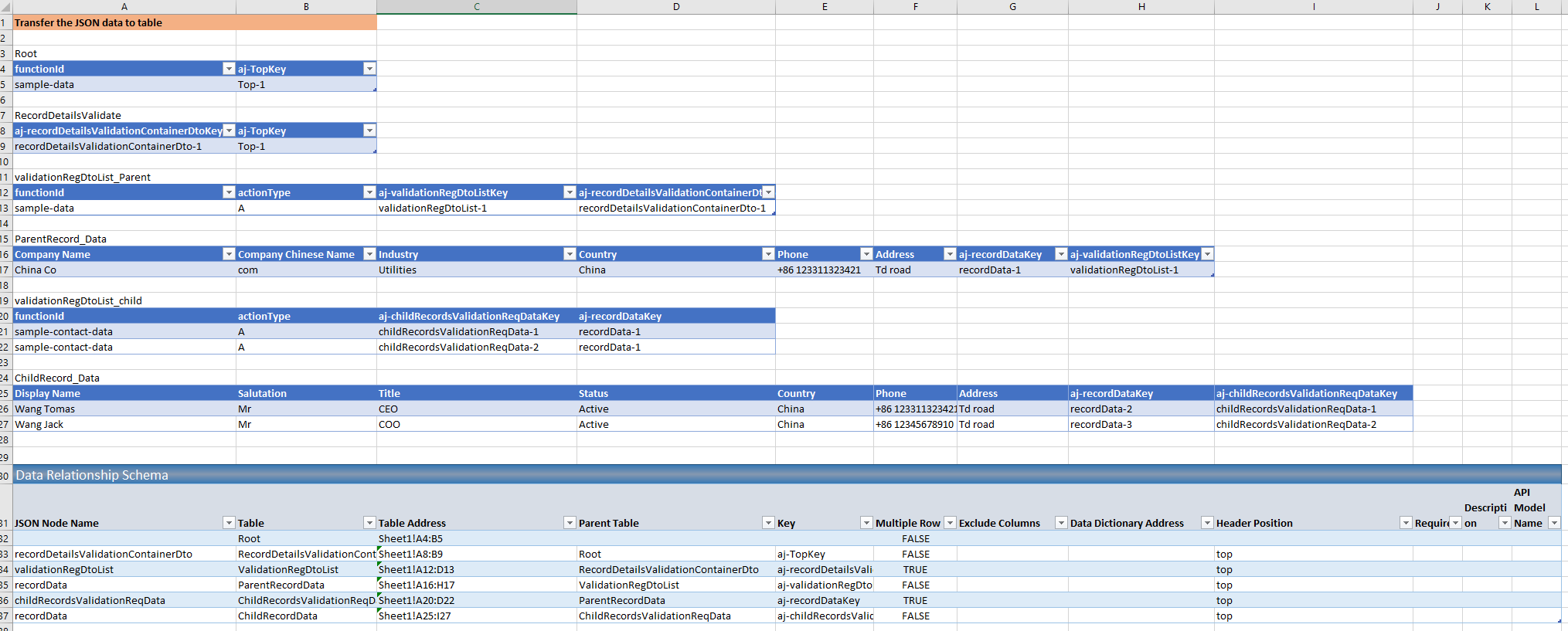Click the Data Relationship Schema banner row
Viewport: 1568px width, 631px height.
coord(773,475)
